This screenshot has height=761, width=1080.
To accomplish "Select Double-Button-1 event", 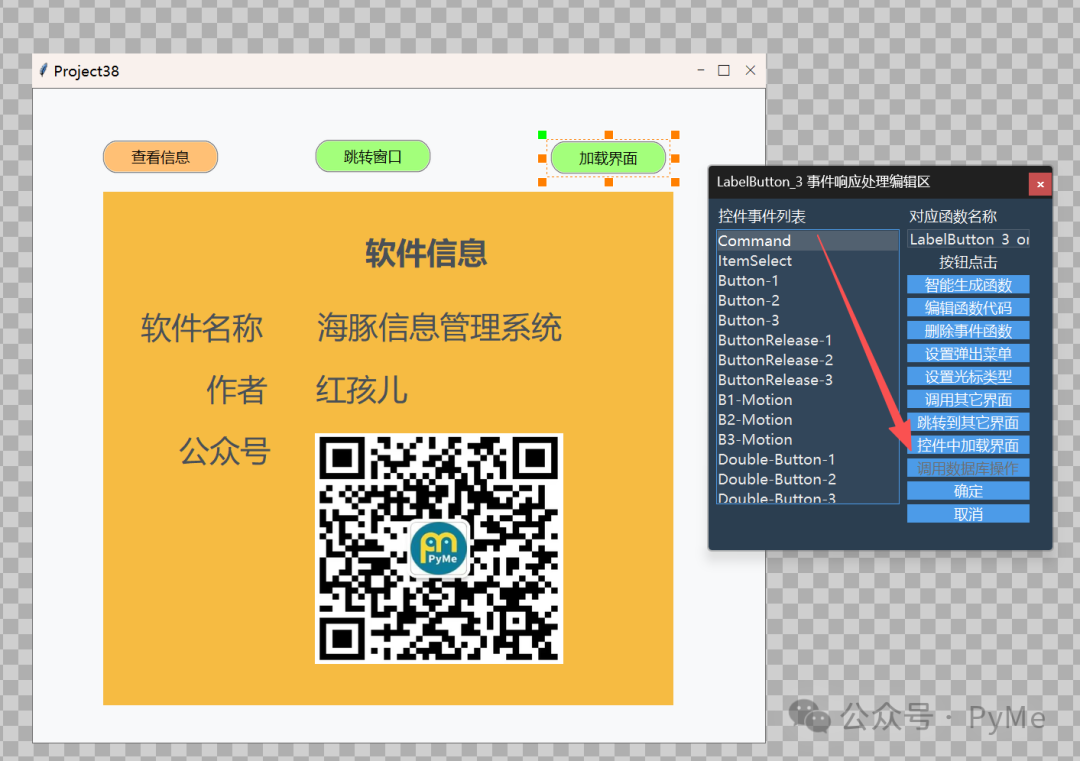I will click(x=807, y=459).
